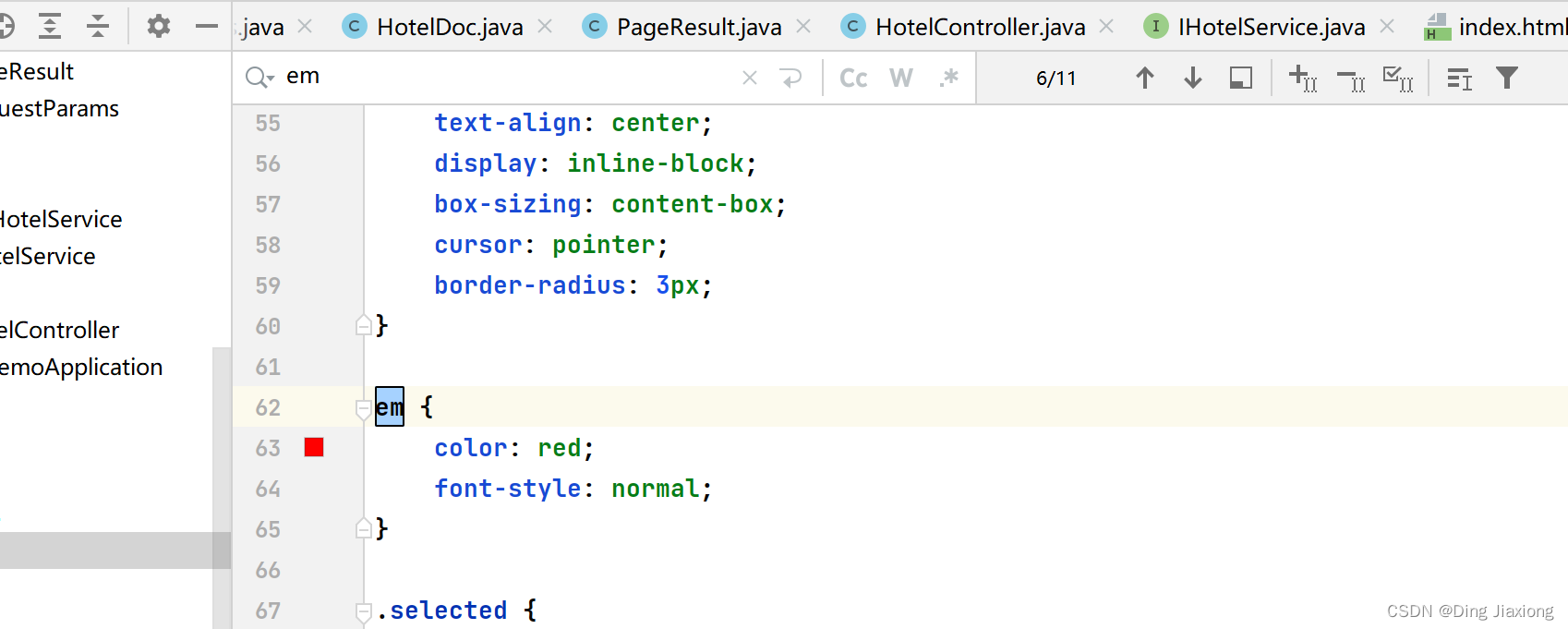Hide the project tool window
This screenshot has height=629, width=1568.
tap(207, 26)
